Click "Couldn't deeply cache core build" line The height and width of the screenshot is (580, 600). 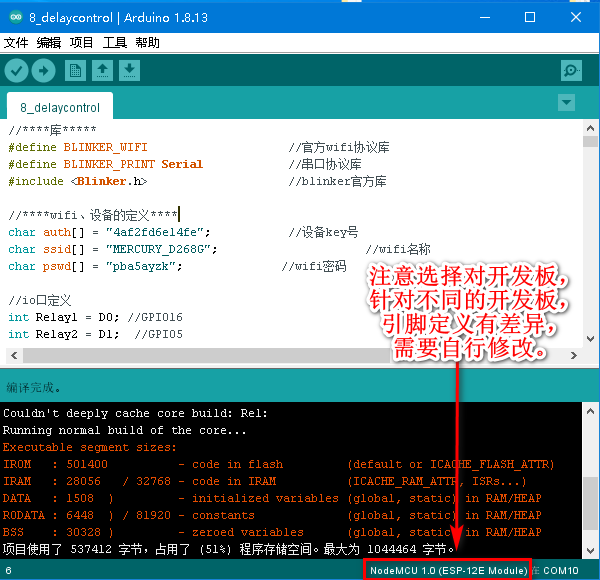click(135, 413)
